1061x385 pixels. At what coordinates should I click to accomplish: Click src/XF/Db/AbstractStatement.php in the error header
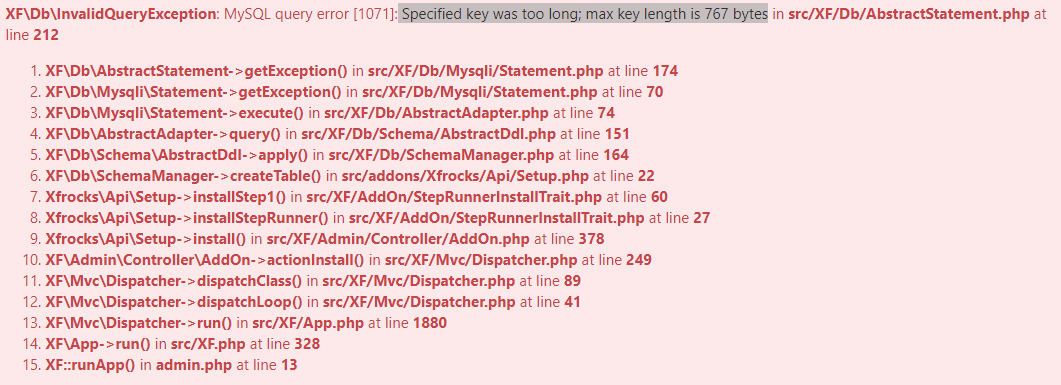[909, 14]
